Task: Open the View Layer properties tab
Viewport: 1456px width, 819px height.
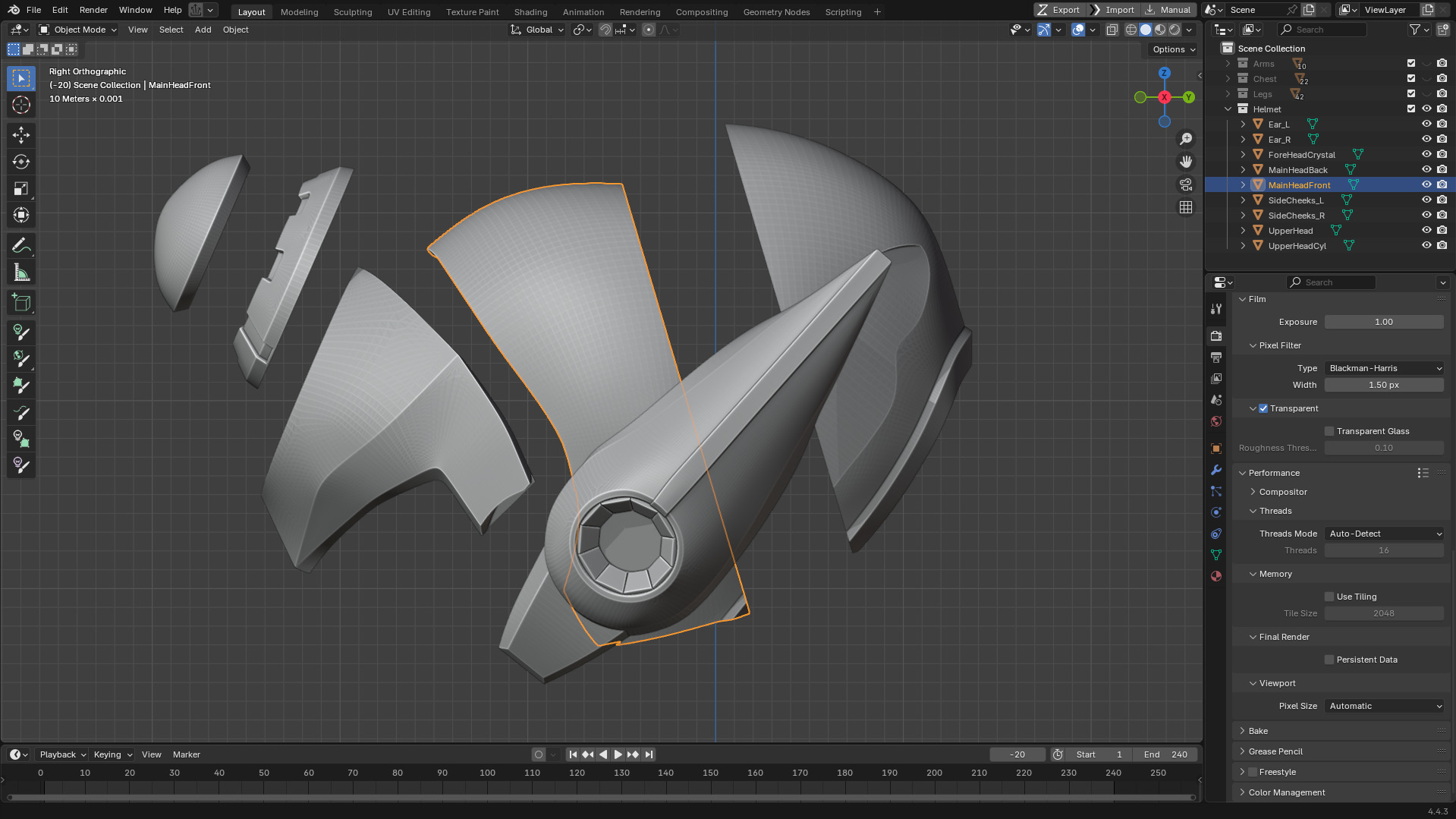Action: point(1216,379)
